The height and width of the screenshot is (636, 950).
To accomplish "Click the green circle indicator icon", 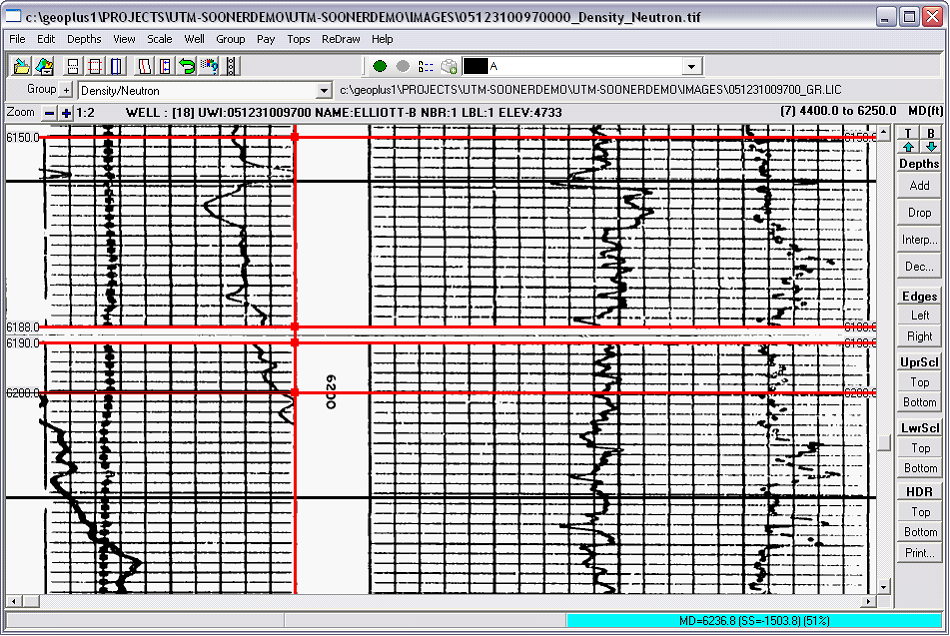I will [380, 66].
